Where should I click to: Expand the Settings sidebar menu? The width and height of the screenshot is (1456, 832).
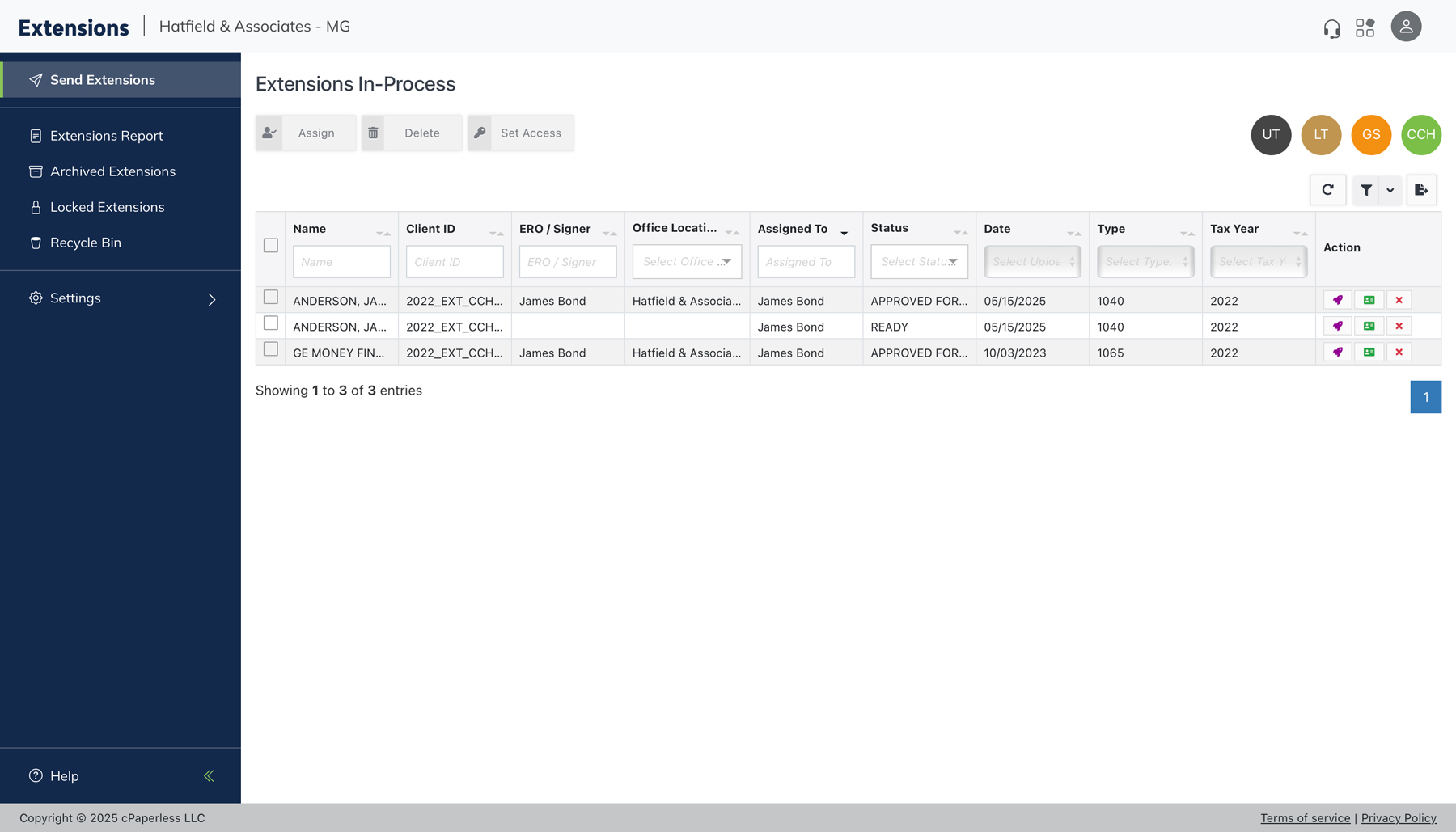121,298
